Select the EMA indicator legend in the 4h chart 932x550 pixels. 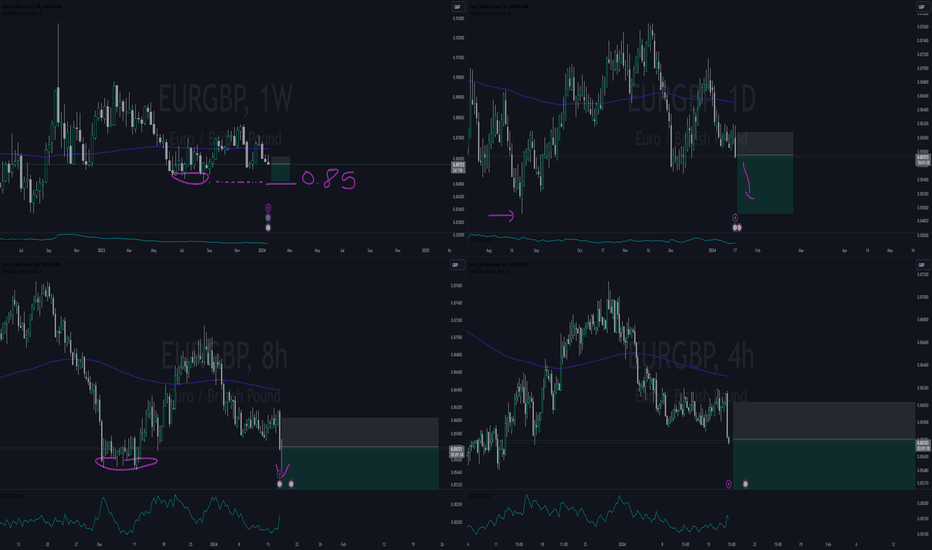(x=489, y=271)
